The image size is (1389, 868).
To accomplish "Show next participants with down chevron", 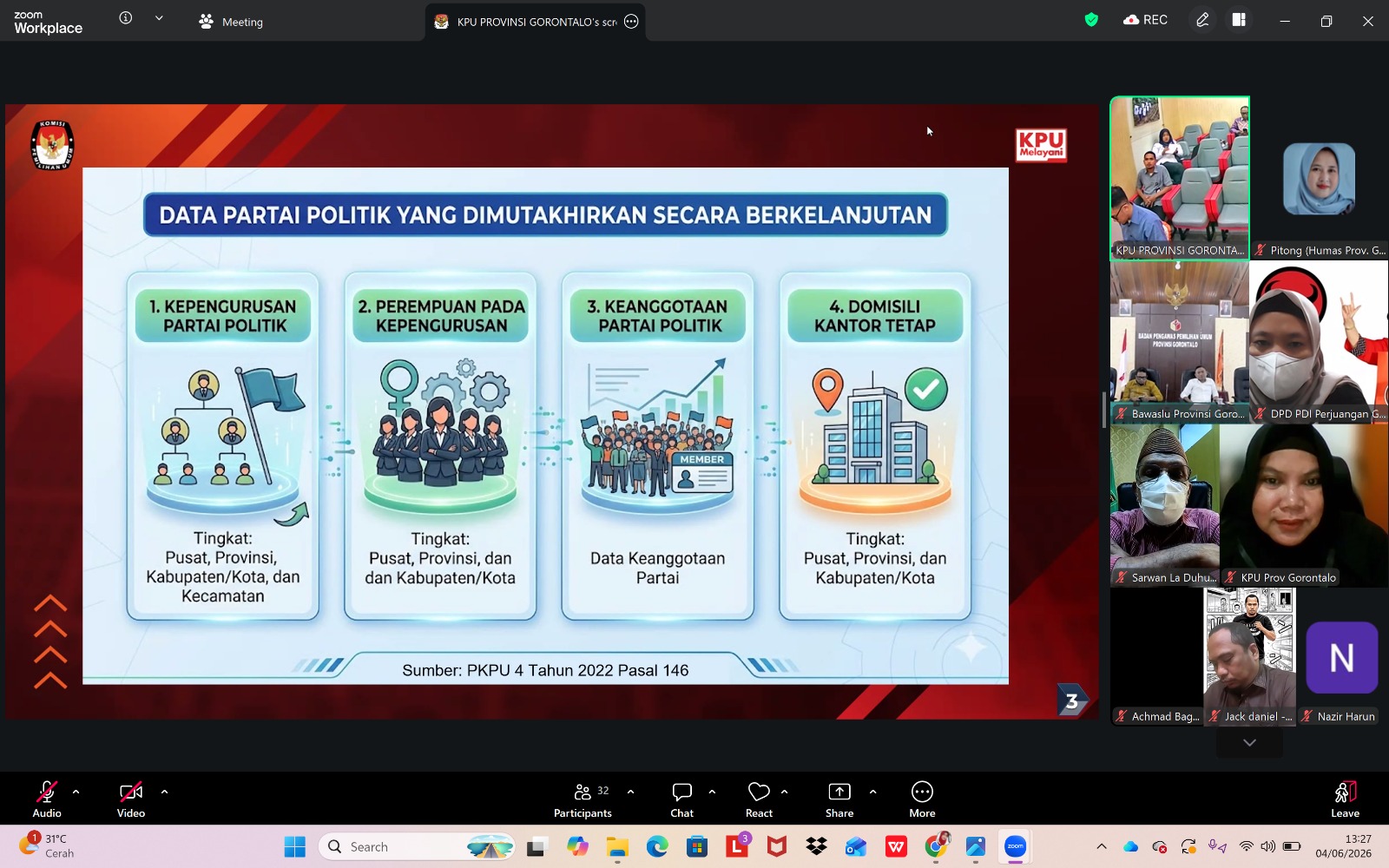I will pos(1249,742).
